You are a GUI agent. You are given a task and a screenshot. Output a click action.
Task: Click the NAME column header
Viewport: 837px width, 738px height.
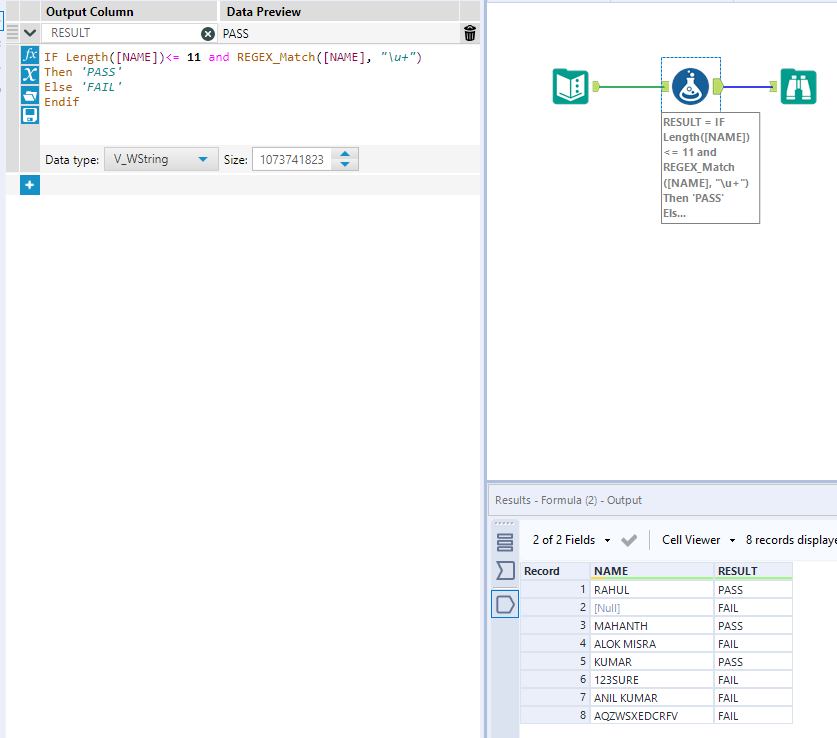click(611, 571)
